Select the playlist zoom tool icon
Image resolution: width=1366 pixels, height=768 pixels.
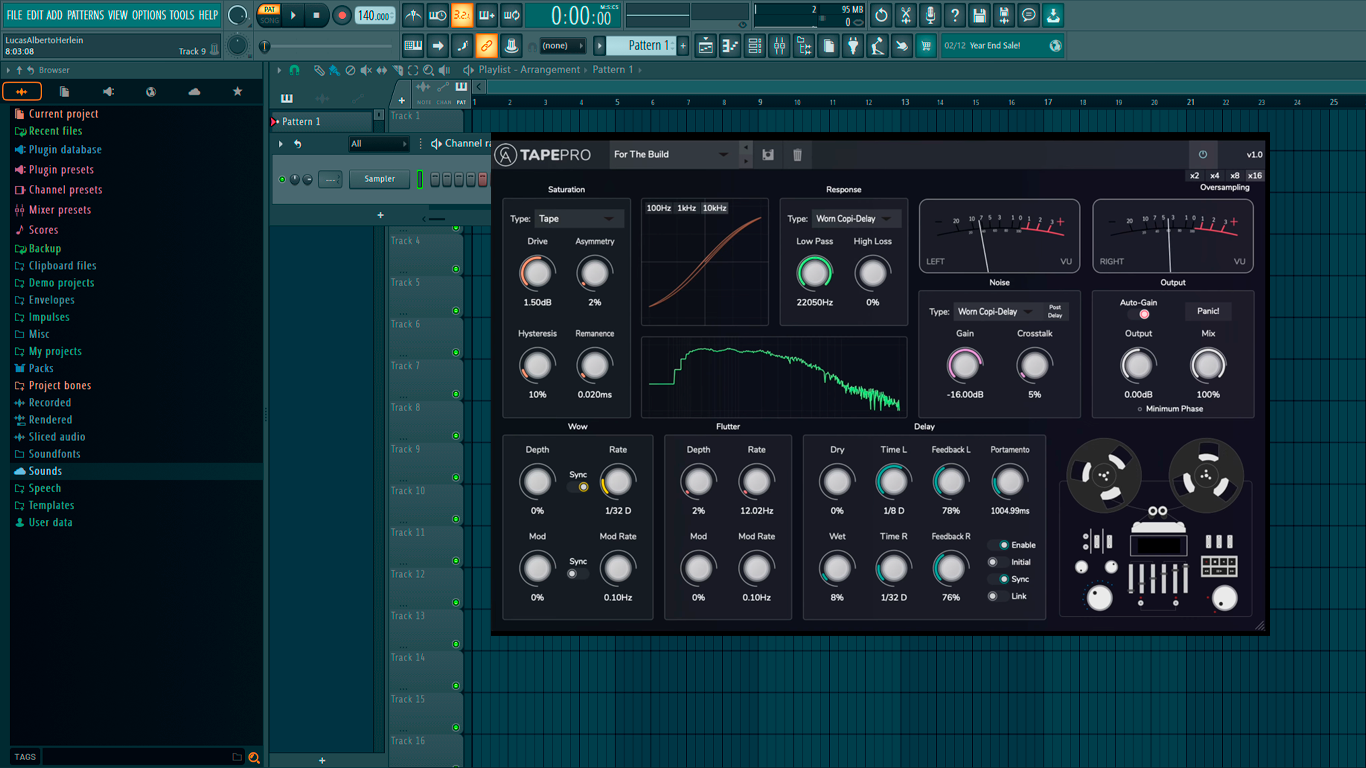tap(428, 70)
